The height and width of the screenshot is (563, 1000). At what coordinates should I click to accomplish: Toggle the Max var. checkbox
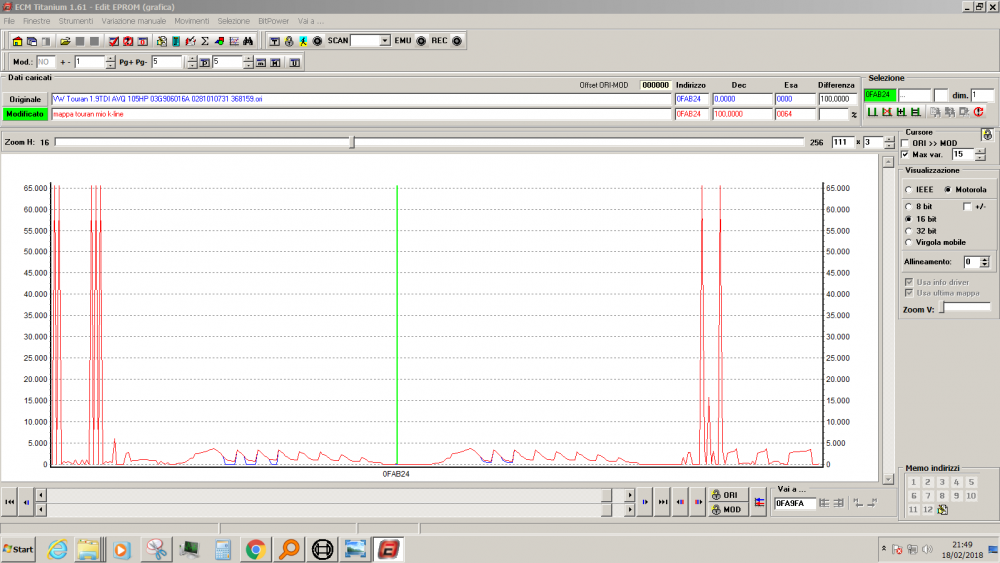pos(906,155)
